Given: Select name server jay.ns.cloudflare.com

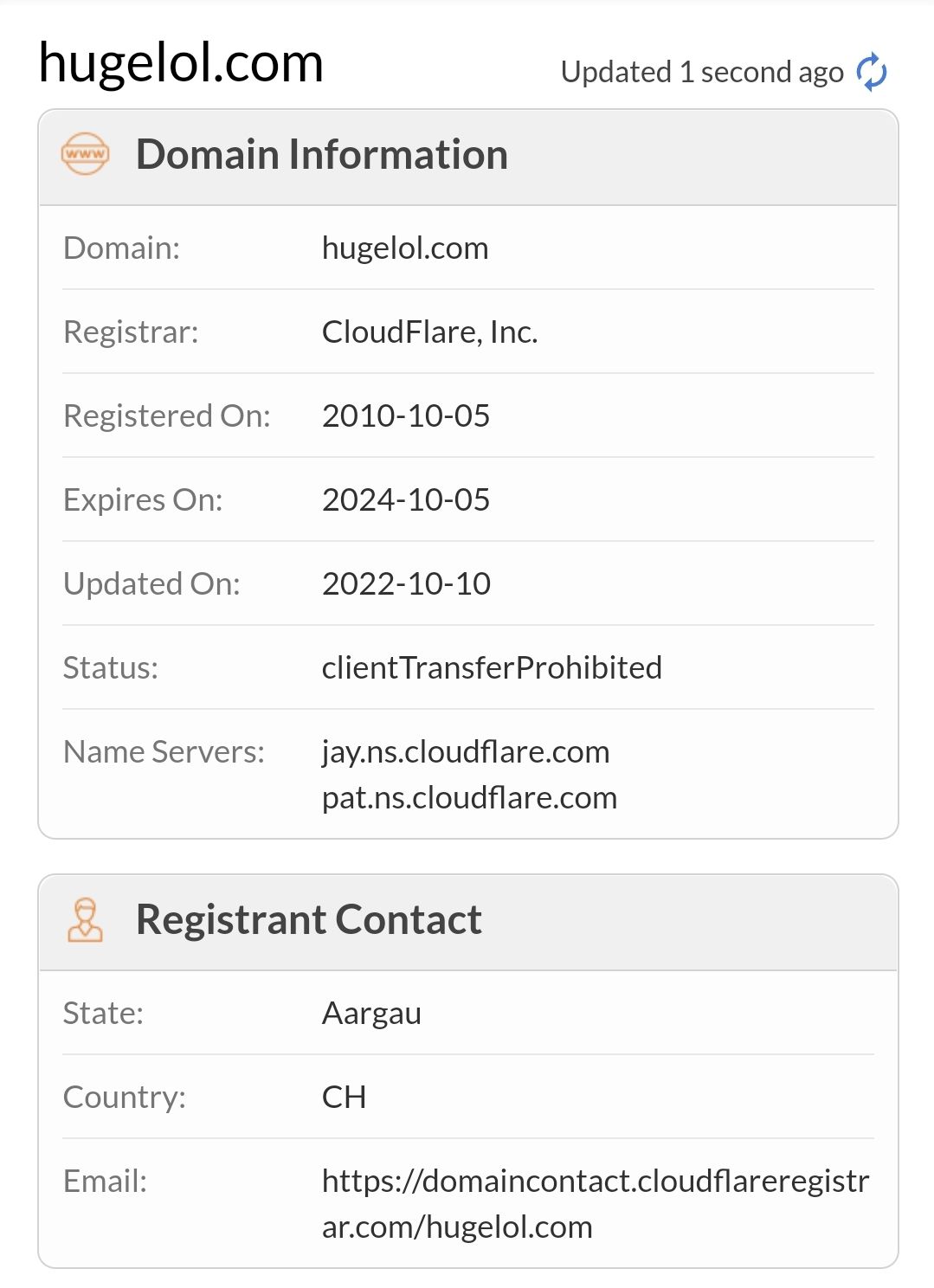Looking at the screenshot, I should (466, 752).
